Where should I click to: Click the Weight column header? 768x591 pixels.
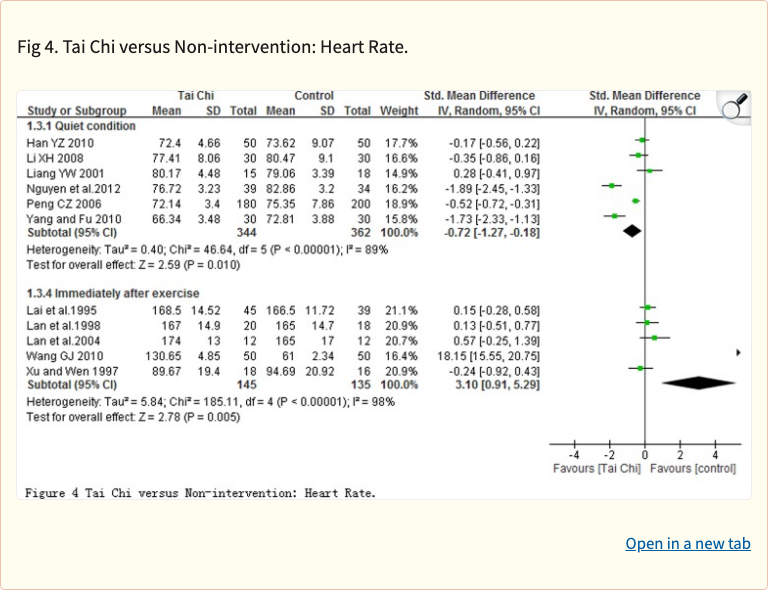pos(400,110)
